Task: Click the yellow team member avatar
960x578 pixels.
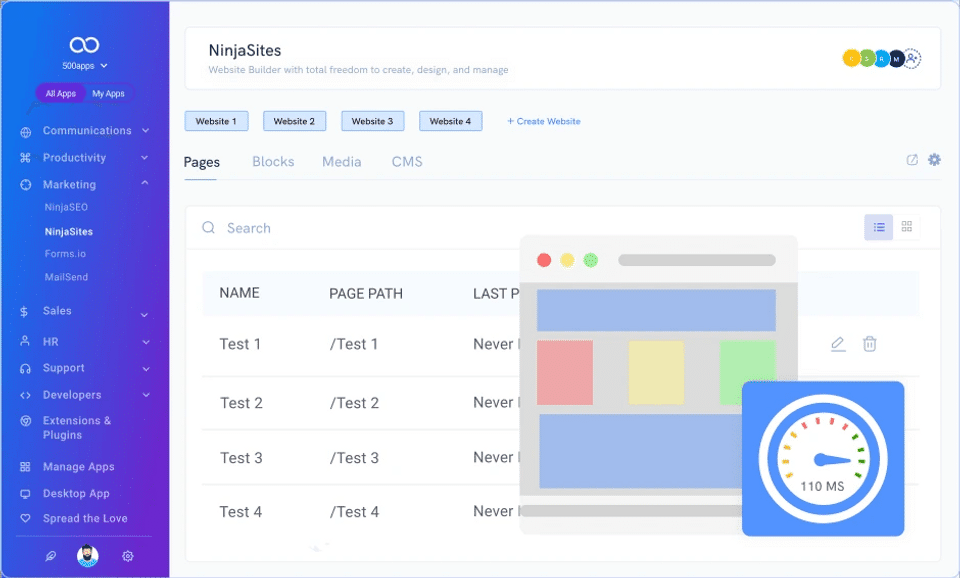Action: point(852,58)
